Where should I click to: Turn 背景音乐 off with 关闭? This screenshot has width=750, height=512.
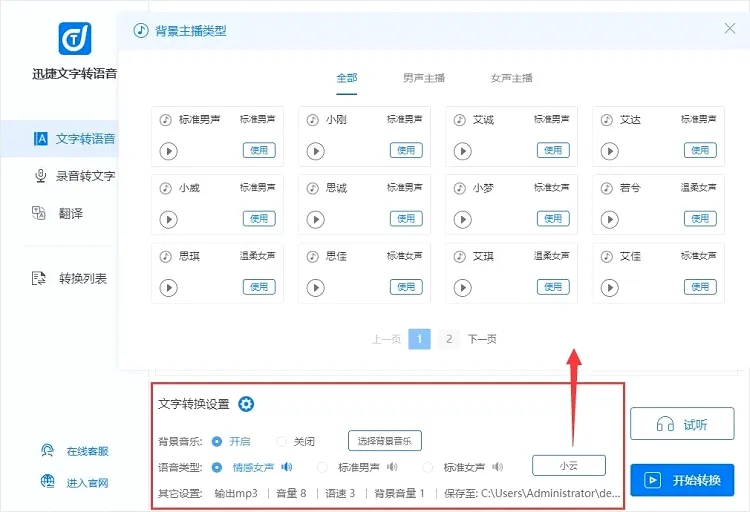[281, 441]
